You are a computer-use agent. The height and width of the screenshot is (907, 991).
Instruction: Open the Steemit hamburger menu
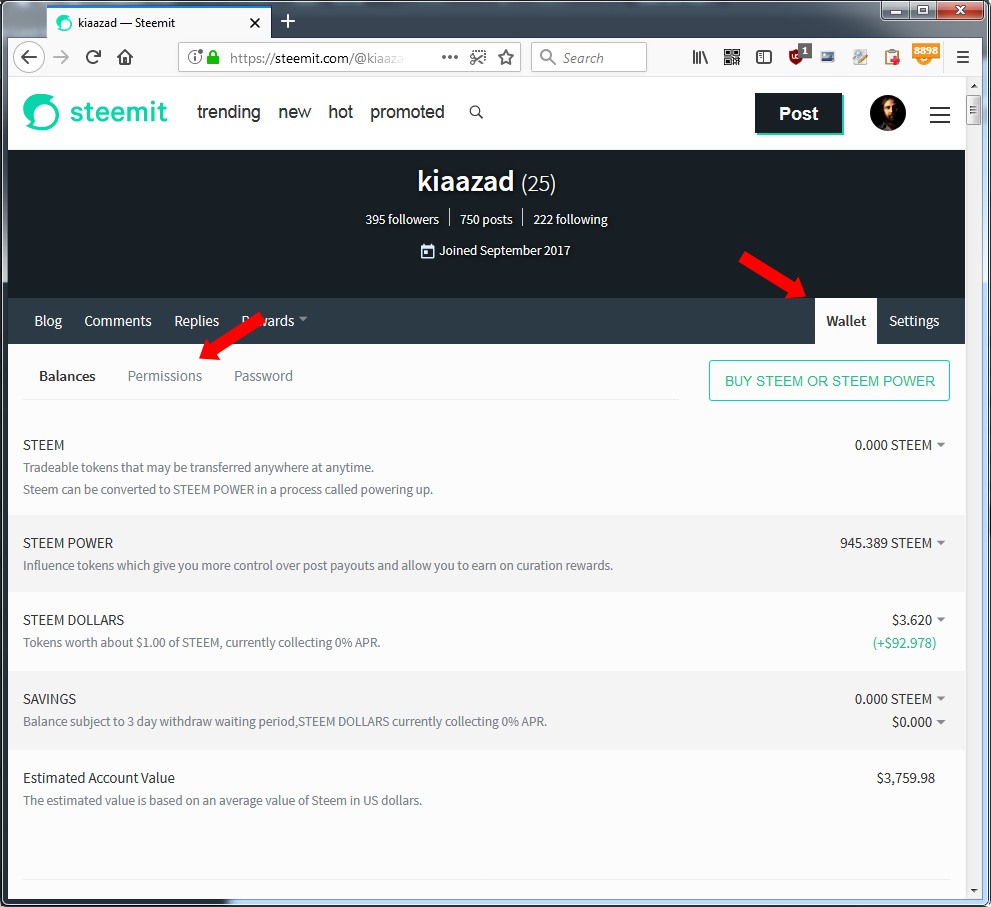pos(940,114)
